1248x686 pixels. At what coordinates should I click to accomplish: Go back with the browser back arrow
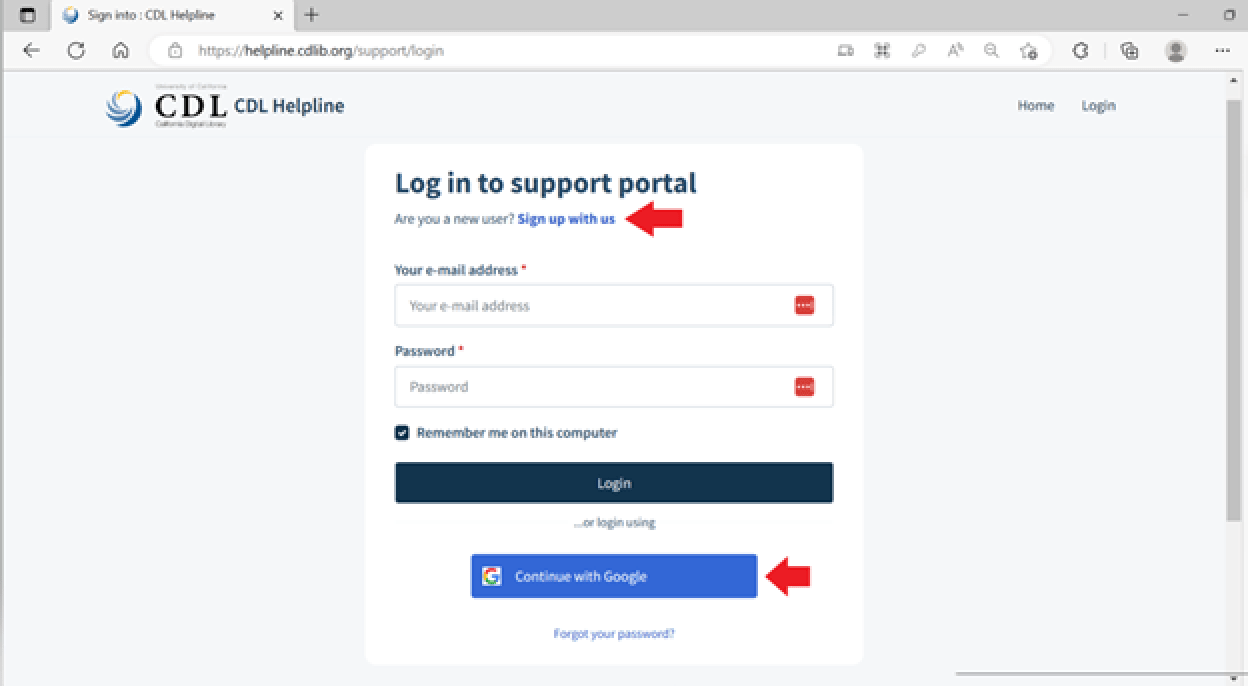(x=31, y=50)
